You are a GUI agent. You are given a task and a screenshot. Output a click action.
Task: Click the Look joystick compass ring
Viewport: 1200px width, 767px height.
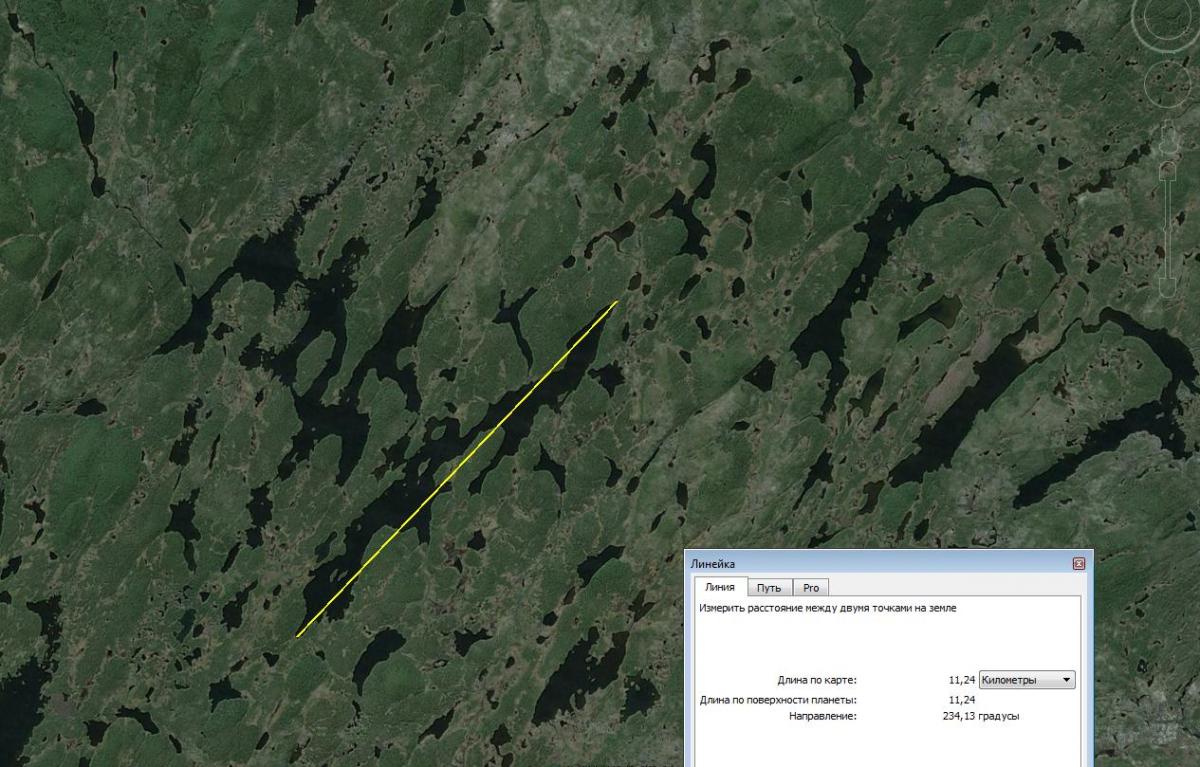pyautogui.click(x=1166, y=18)
